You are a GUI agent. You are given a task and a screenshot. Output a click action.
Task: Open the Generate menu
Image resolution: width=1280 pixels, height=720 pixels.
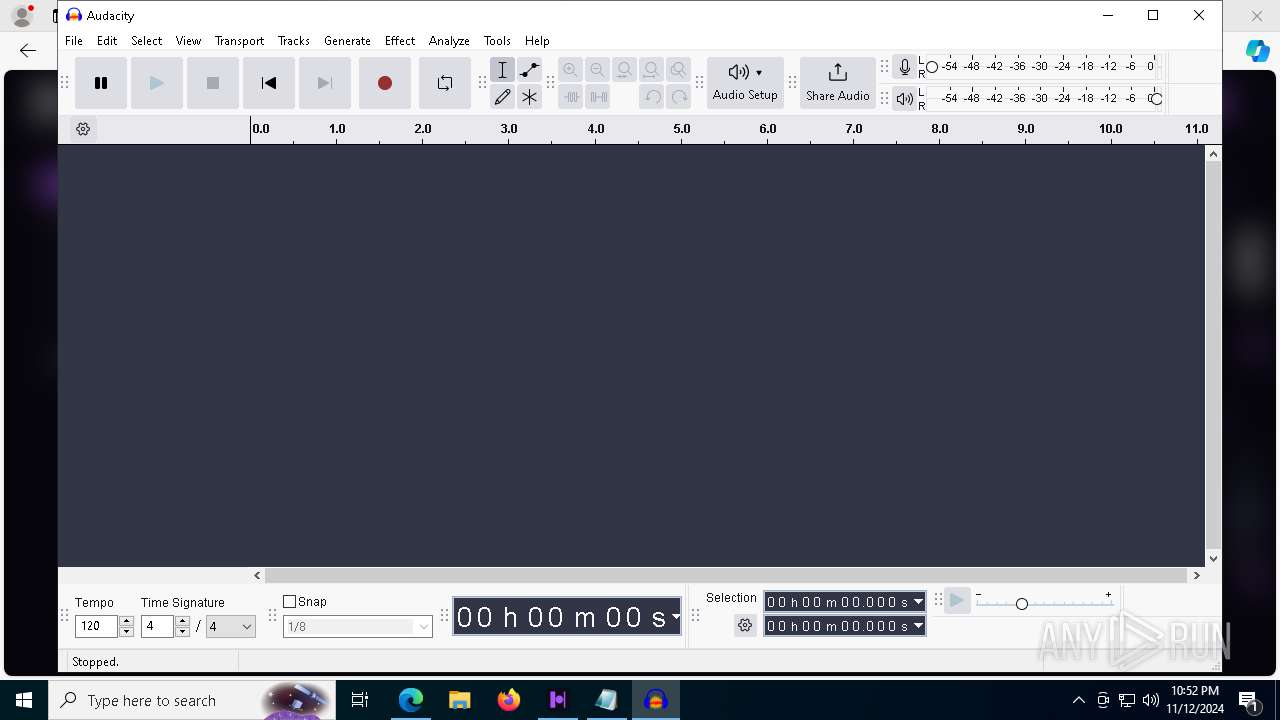(347, 41)
